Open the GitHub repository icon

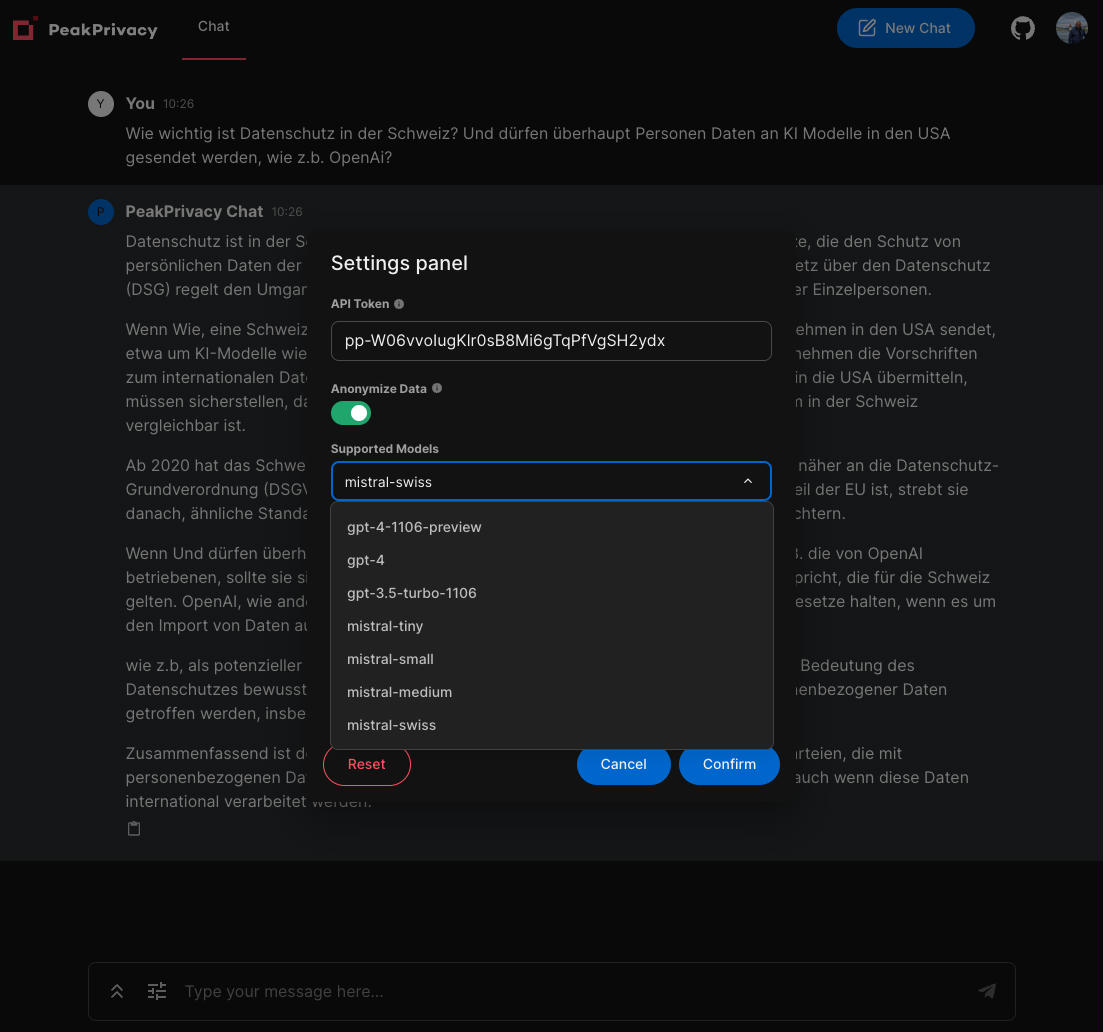pos(1022,28)
